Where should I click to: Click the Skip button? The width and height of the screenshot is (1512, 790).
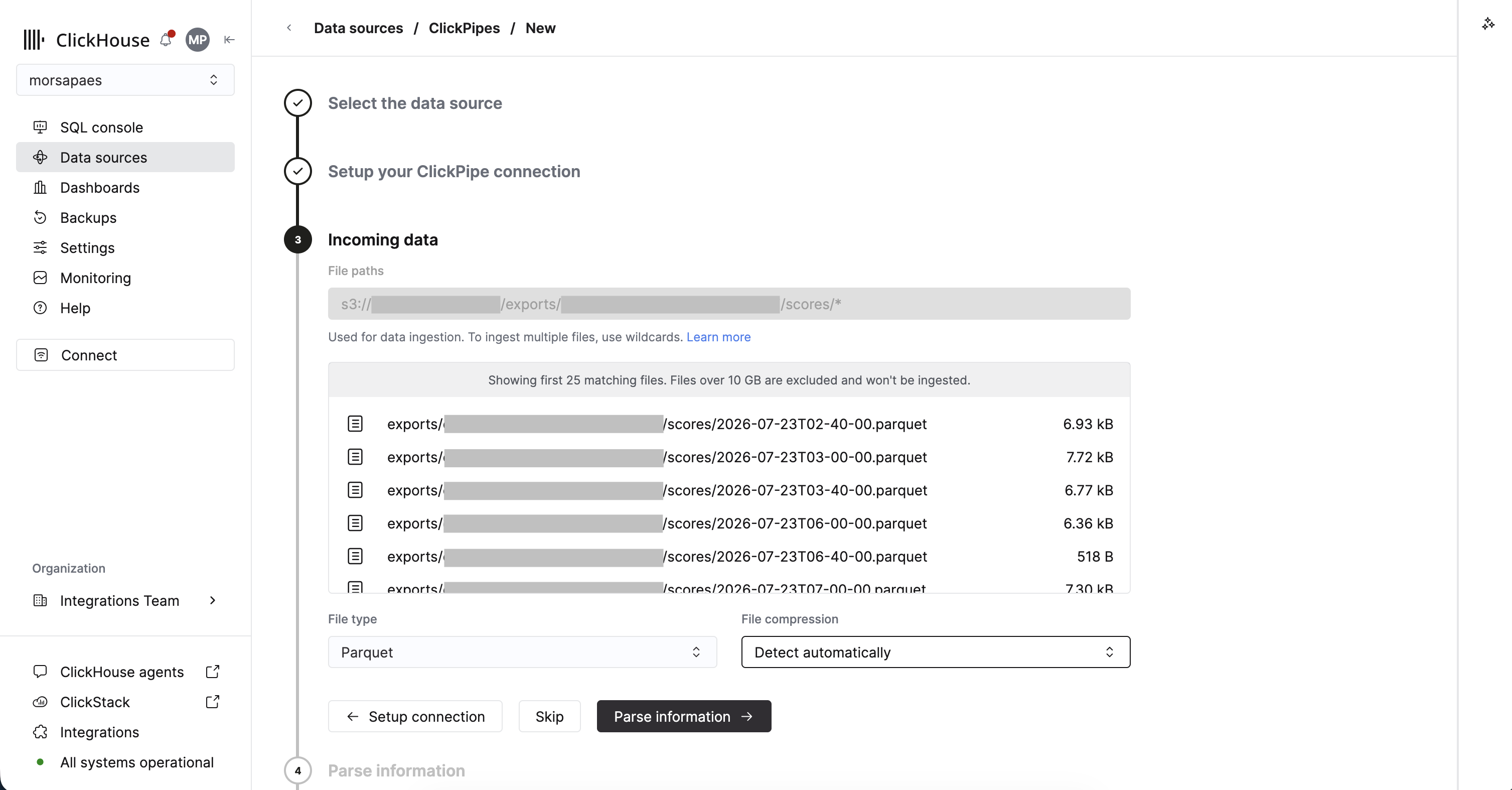click(x=549, y=716)
